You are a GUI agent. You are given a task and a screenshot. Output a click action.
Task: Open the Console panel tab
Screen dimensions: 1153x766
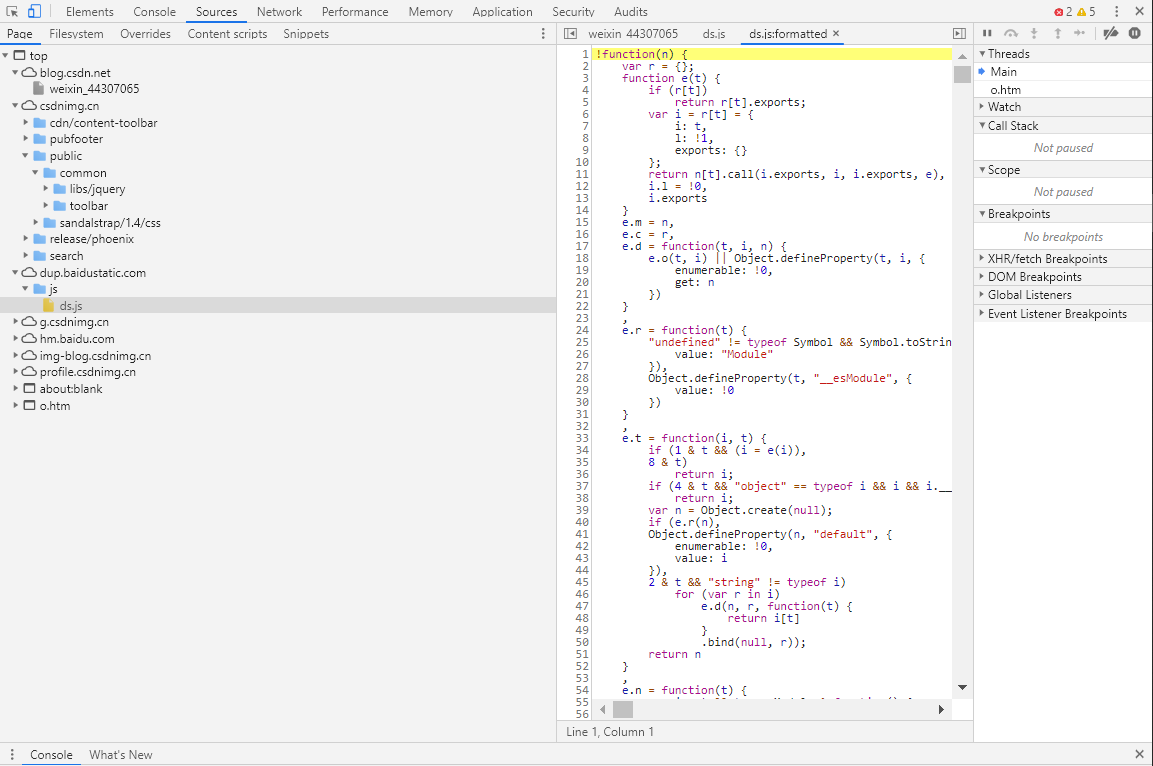click(154, 12)
